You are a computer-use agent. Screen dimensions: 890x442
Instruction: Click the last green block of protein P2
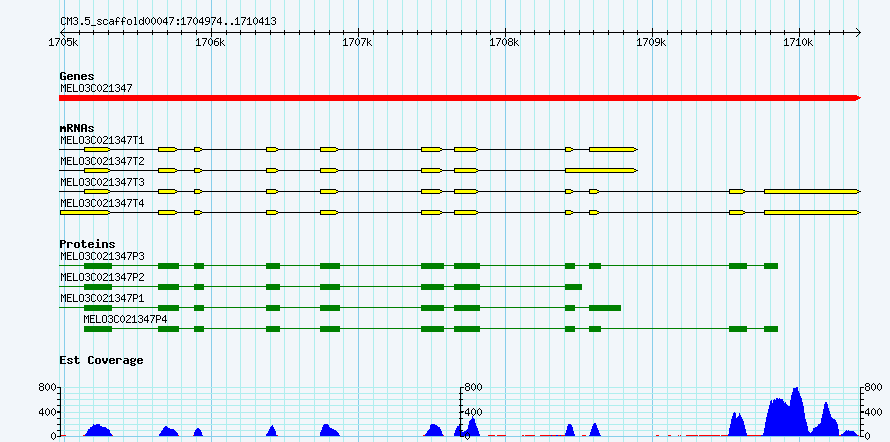click(x=573, y=287)
